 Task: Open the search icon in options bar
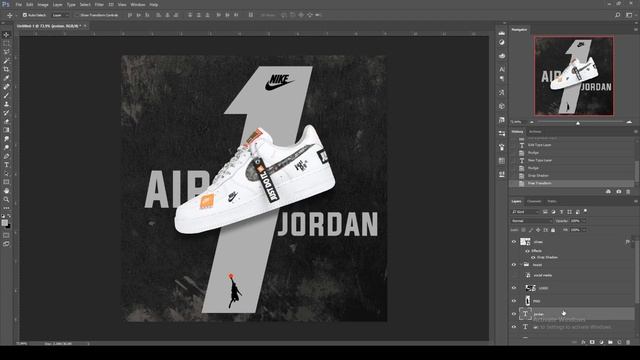tap(618, 15)
